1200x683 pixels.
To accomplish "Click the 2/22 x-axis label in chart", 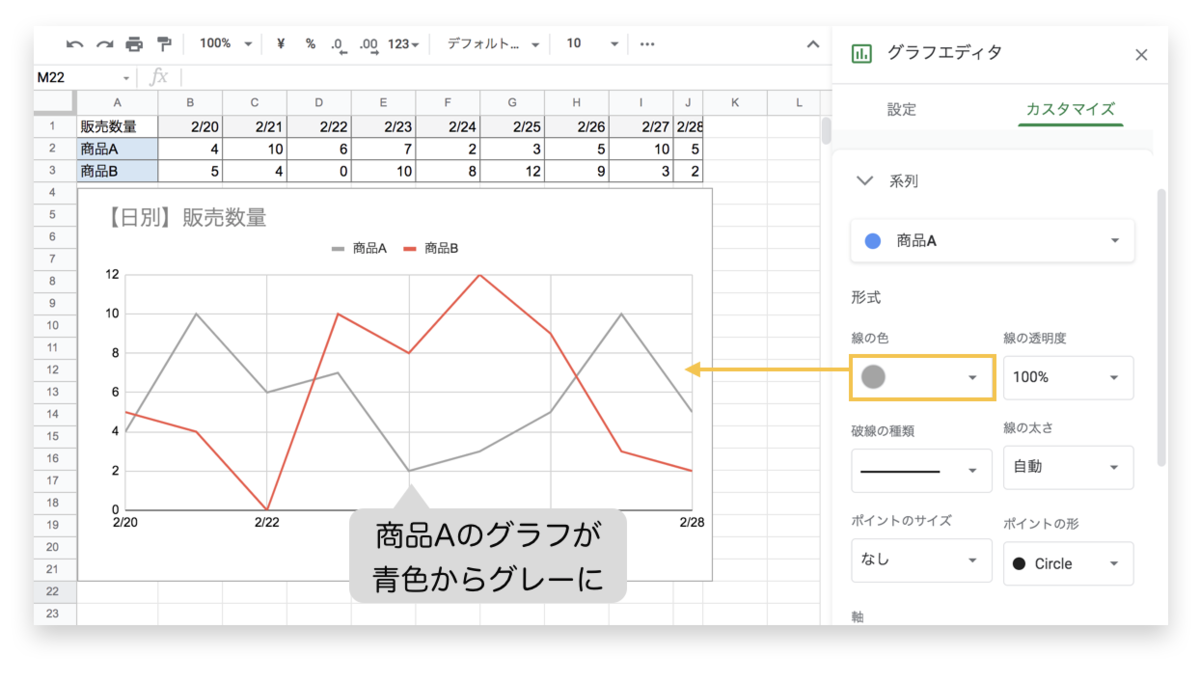I will coord(266,522).
